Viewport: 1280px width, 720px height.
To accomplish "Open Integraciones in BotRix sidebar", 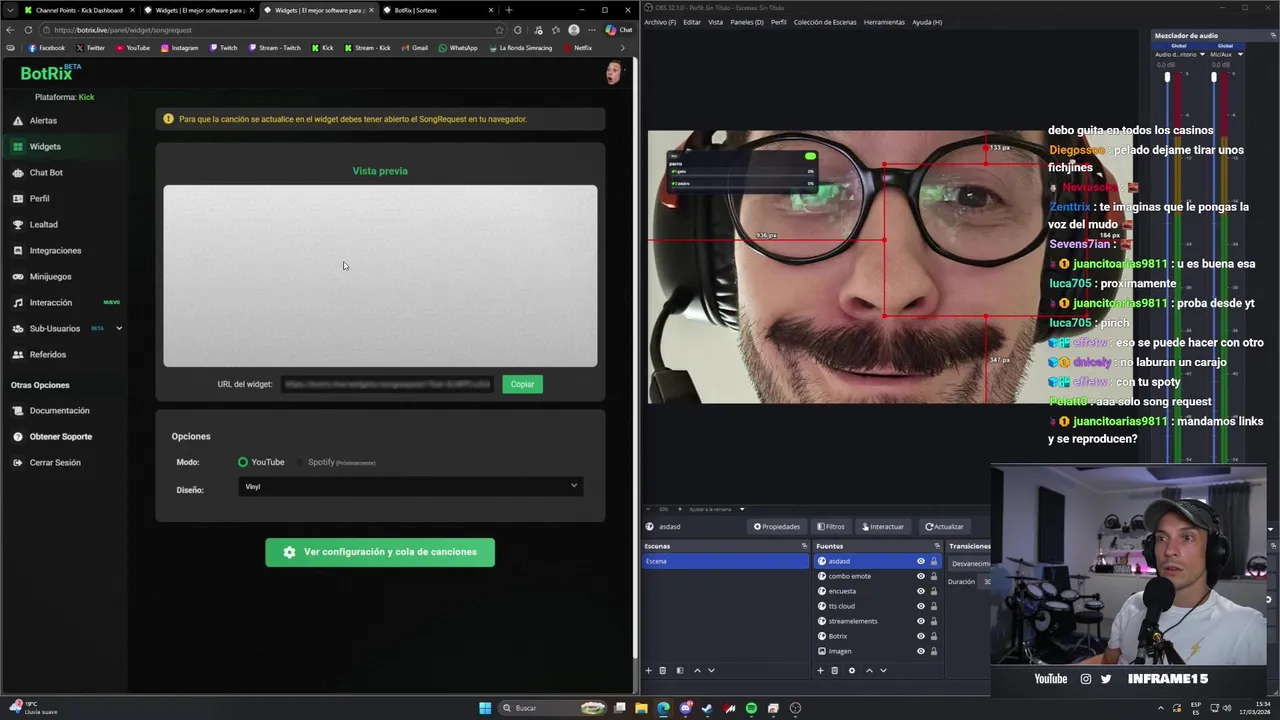I will (55, 250).
